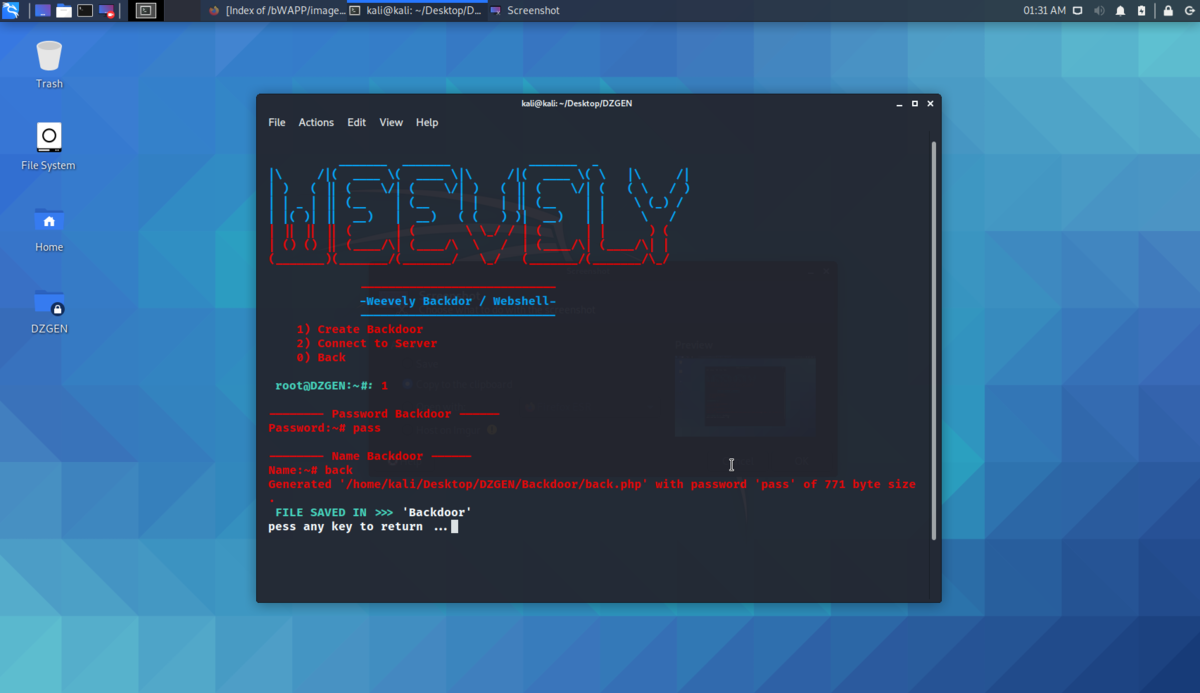Image resolution: width=1200 pixels, height=693 pixels.
Task: Open the Edit menu in terminal
Action: [x=357, y=122]
